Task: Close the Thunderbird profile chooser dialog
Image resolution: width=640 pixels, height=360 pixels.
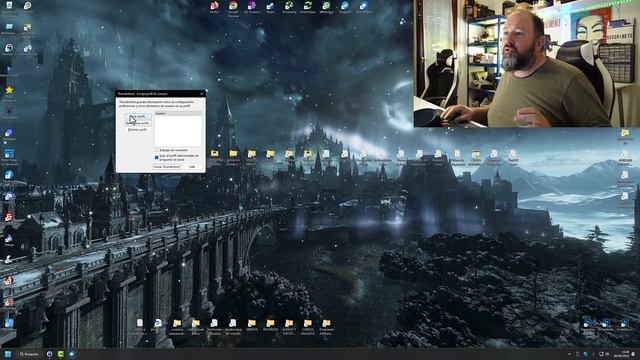Action: [201, 93]
